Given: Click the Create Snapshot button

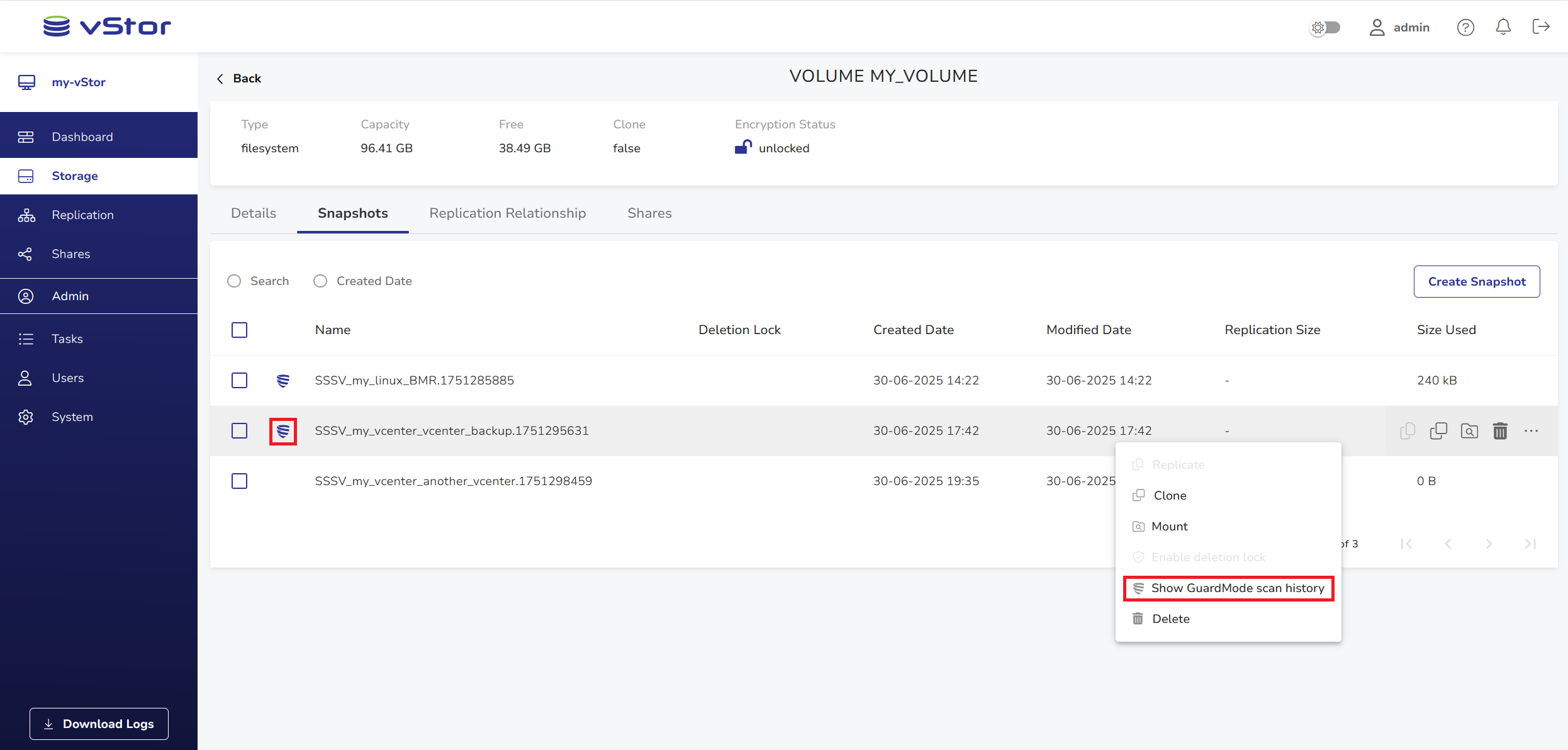Looking at the screenshot, I should [x=1476, y=282].
